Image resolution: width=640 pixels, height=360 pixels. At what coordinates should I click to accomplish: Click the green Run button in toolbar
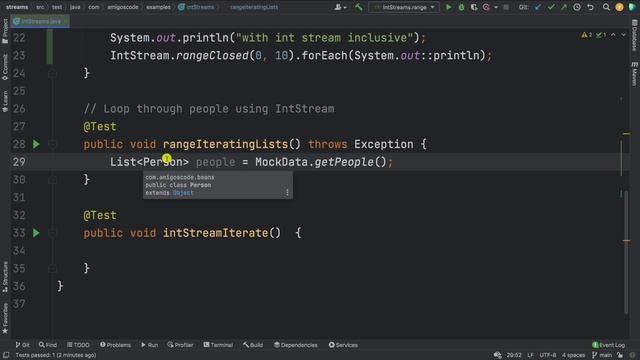coord(448,7)
